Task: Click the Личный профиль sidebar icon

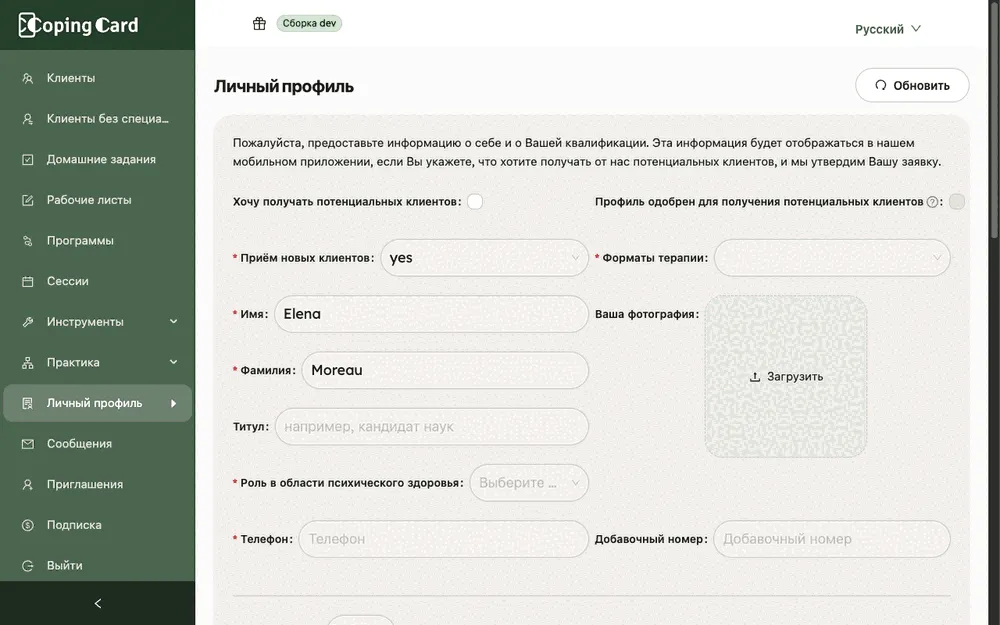Action: pos(27,403)
